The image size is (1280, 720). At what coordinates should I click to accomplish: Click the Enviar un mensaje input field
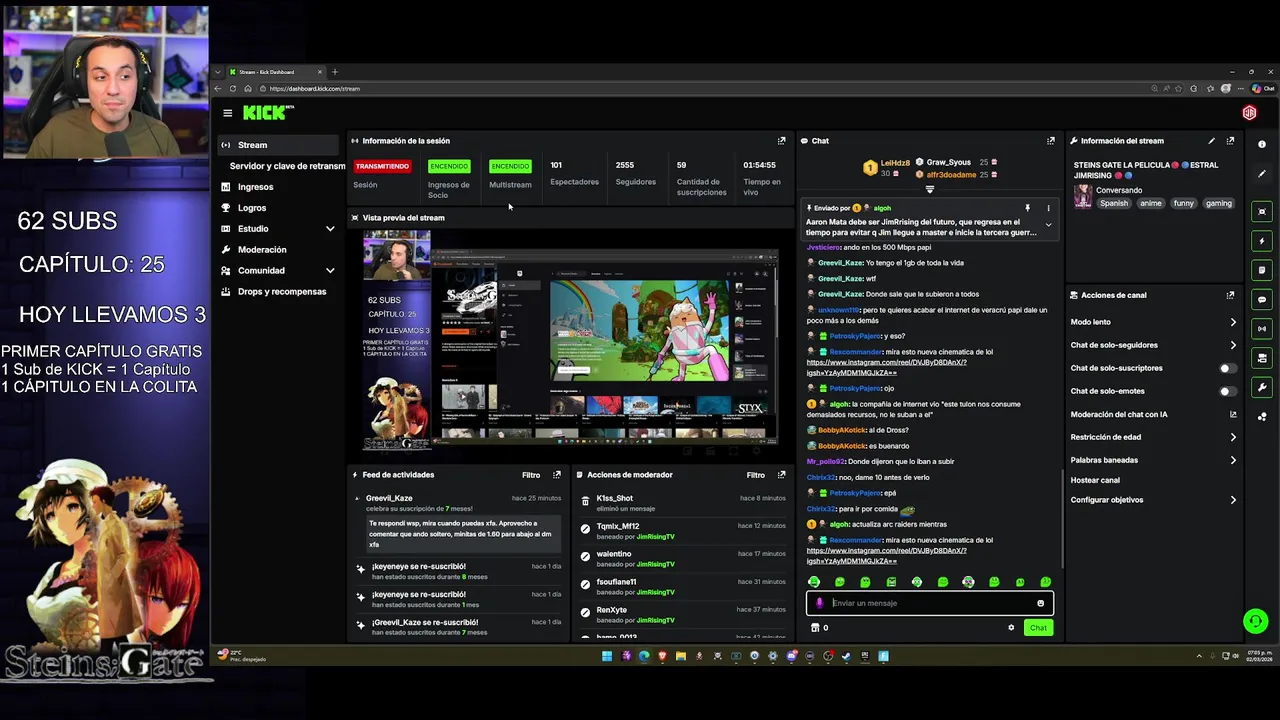[930, 603]
